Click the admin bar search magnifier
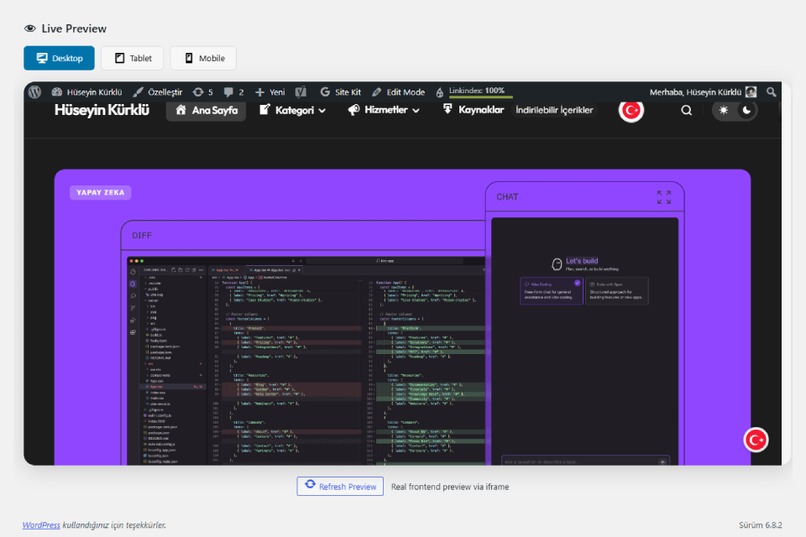This screenshot has height=537, width=806. click(771, 92)
